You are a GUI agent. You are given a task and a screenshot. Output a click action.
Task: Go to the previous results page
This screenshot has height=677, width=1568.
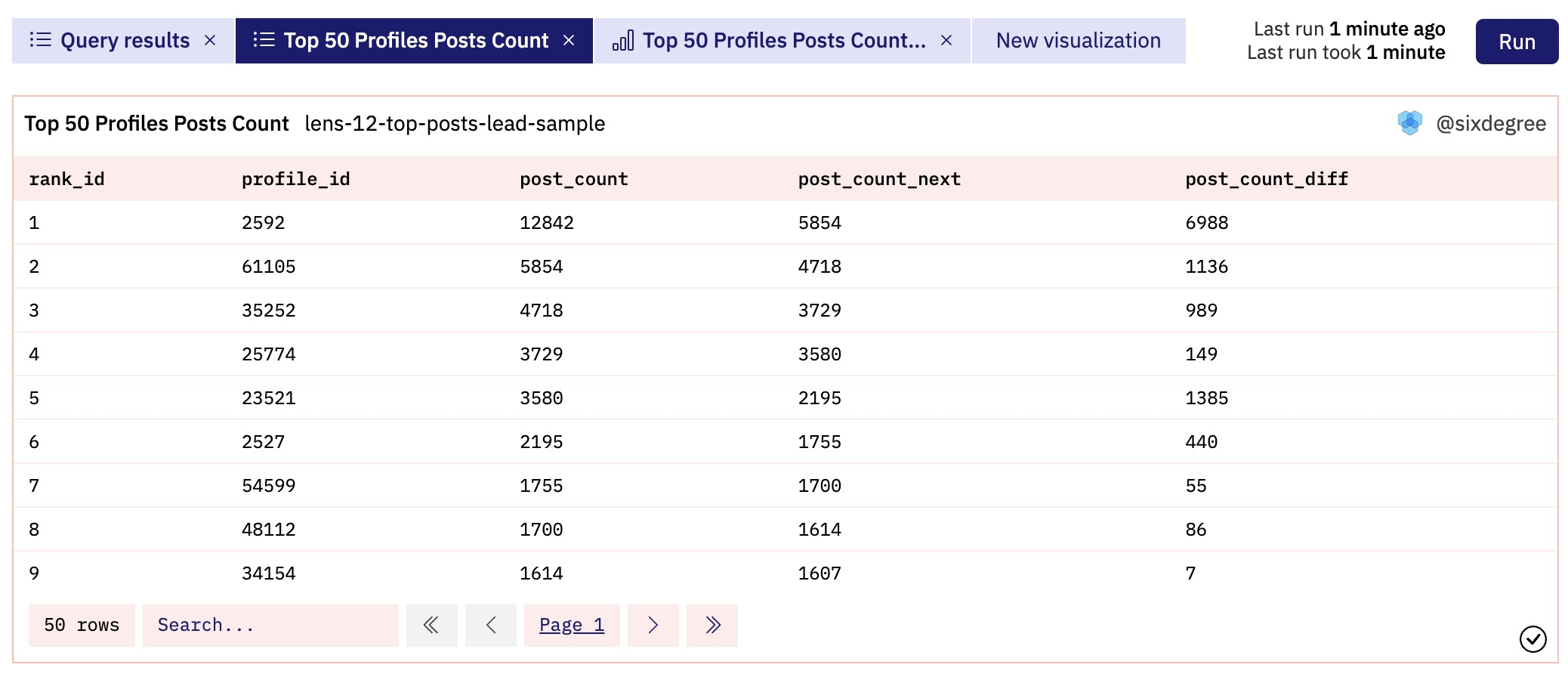pyautogui.click(x=491, y=626)
